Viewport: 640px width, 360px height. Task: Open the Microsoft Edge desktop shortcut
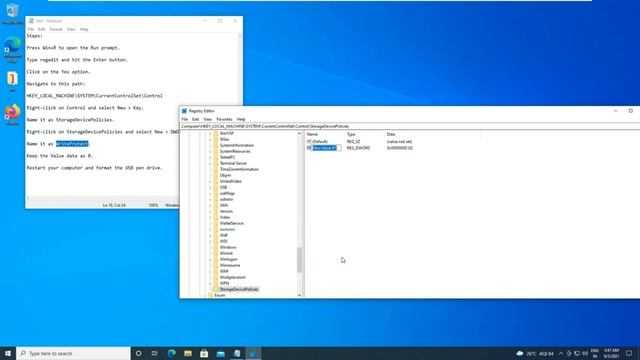(x=12, y=49)
